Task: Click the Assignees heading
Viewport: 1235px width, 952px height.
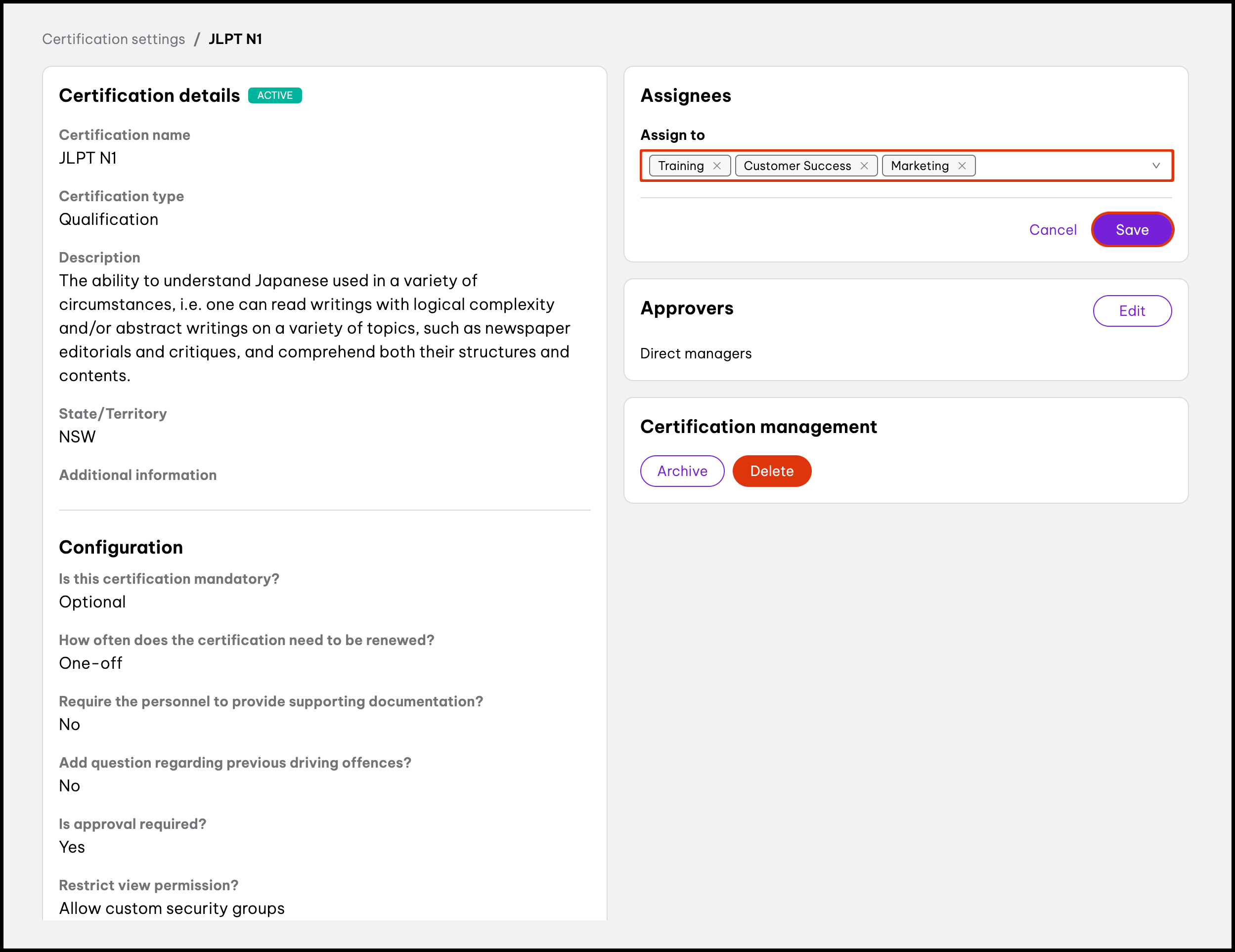Action: click(x=685, y=95)
